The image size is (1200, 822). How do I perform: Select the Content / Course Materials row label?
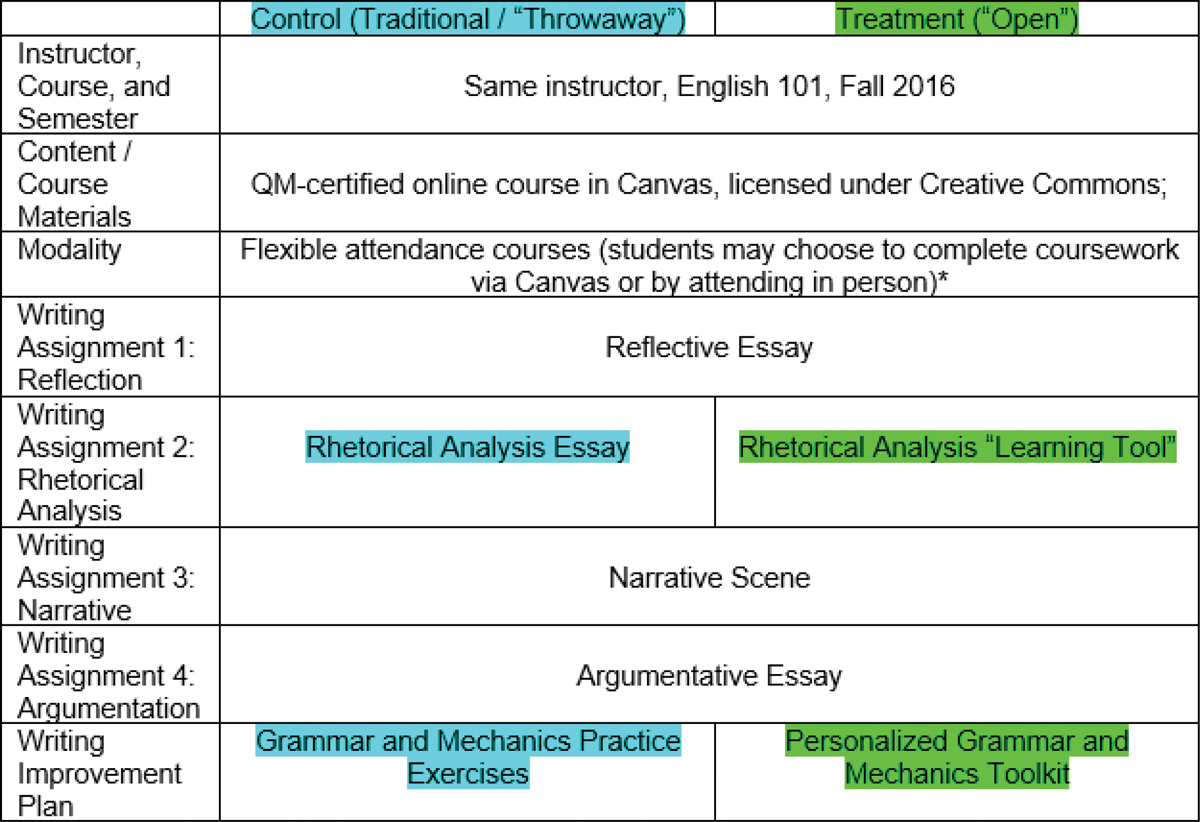pyautogui.click(x=77, y=185)
